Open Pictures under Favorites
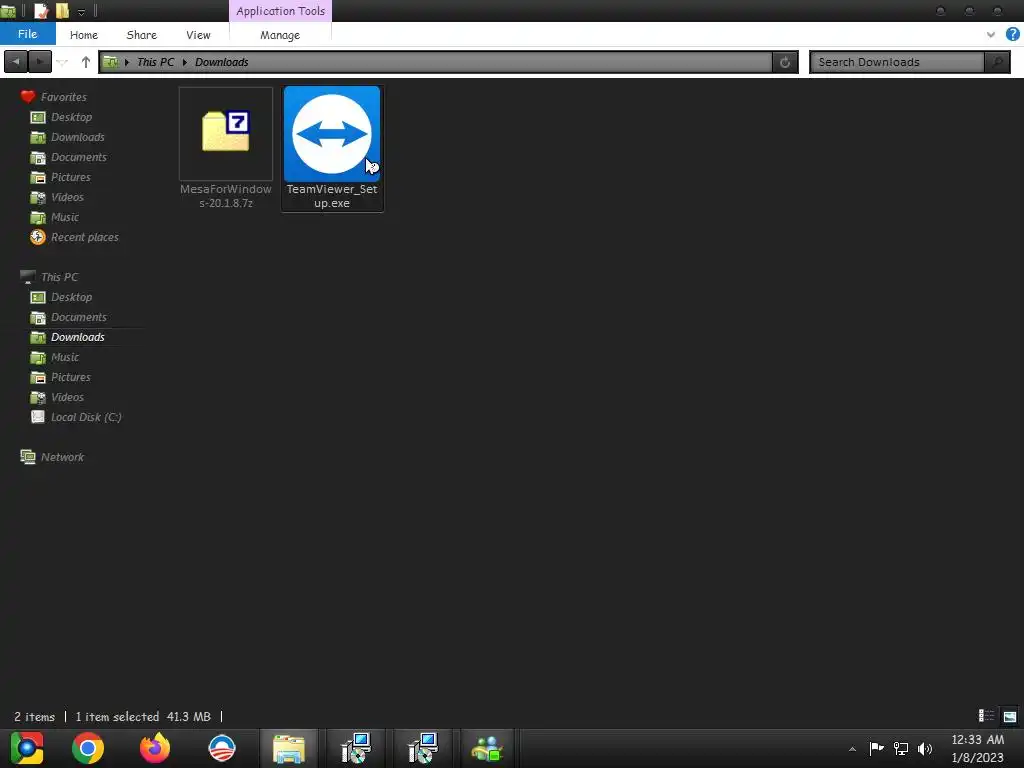The width and height of the screenshot is (1024, 768). [71, 177]
